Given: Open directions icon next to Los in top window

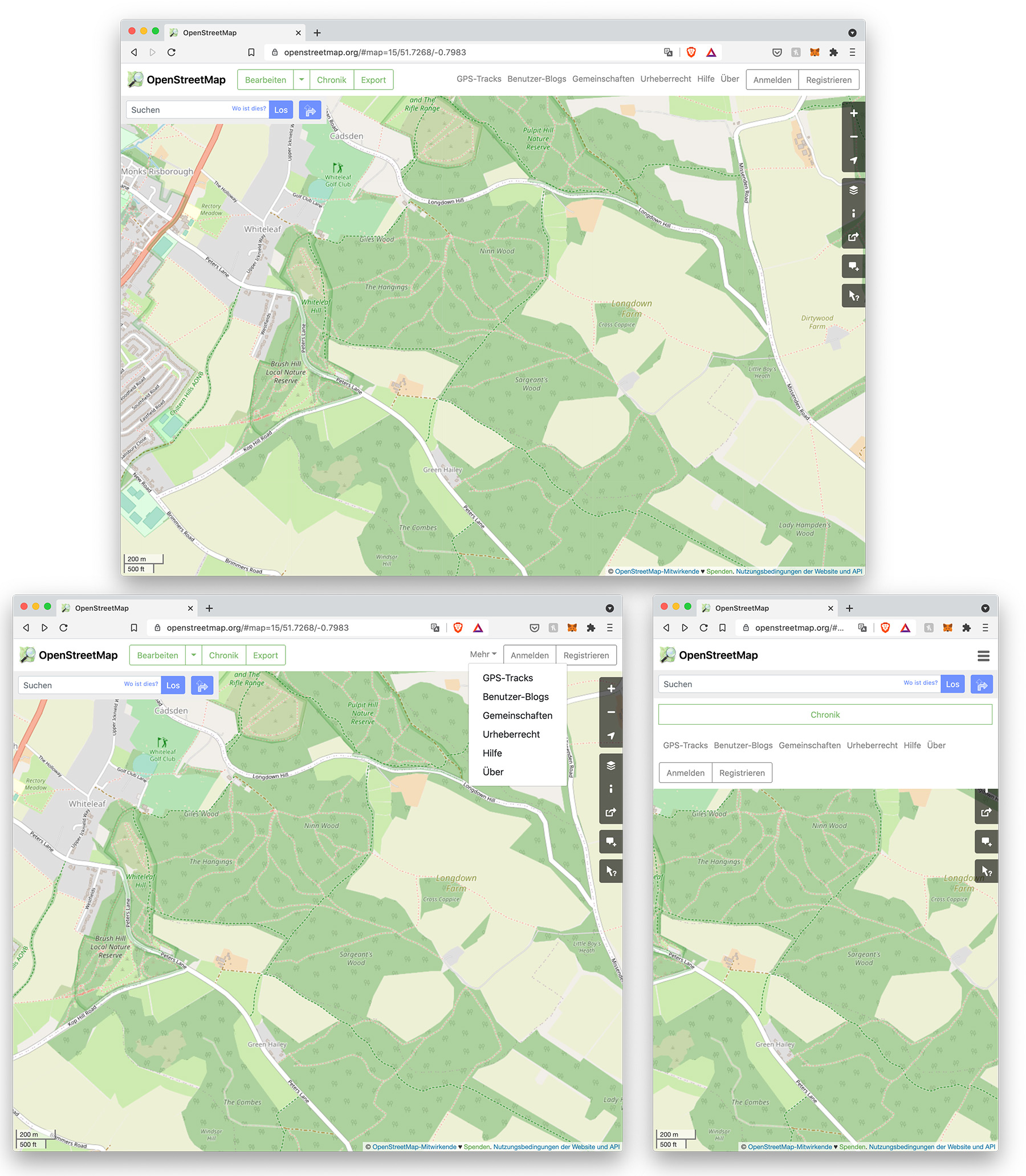Looking at the screenshot, I should tap(310, 110).
